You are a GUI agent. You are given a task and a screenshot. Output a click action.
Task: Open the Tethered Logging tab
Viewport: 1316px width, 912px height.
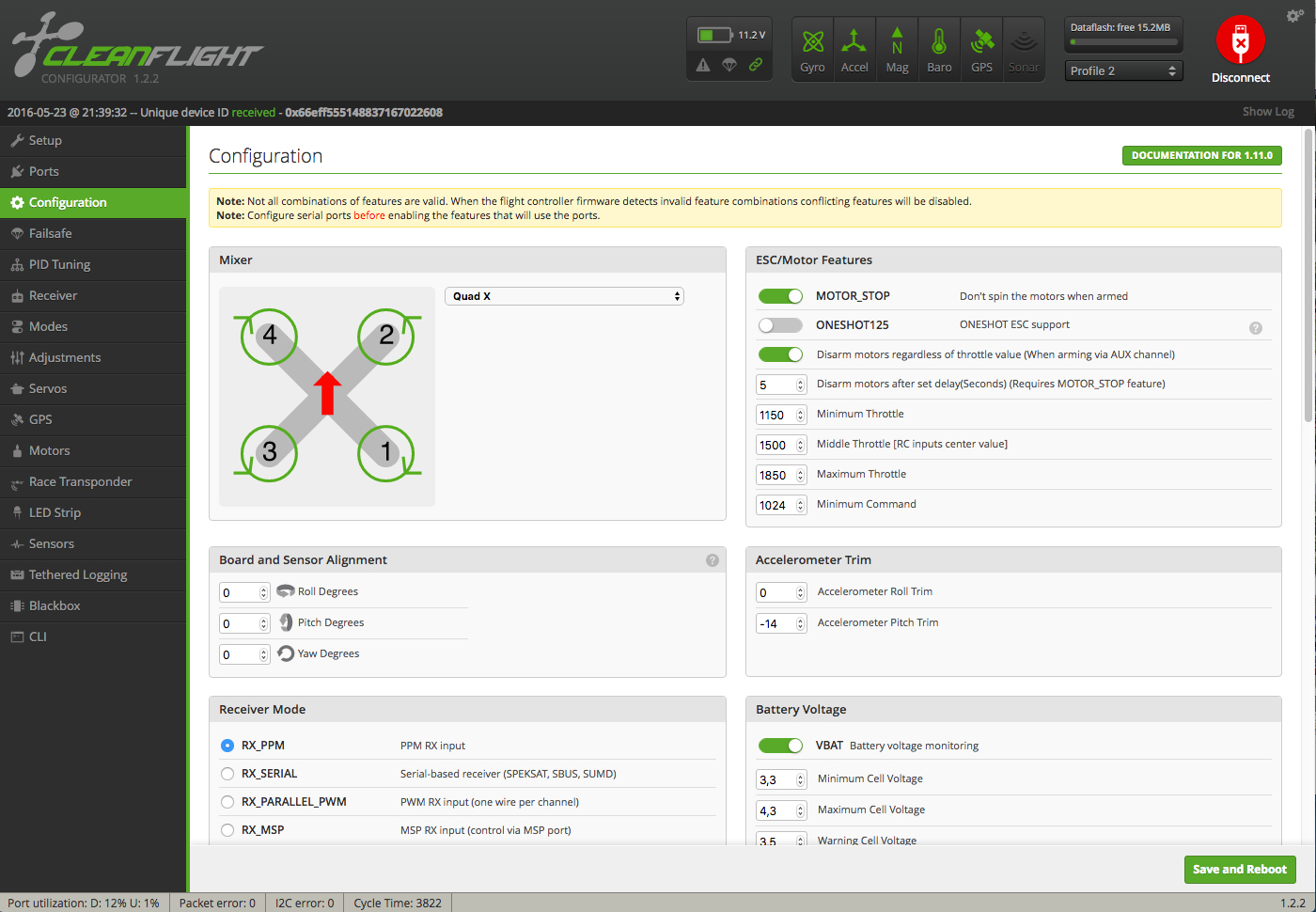pos(93,574)
